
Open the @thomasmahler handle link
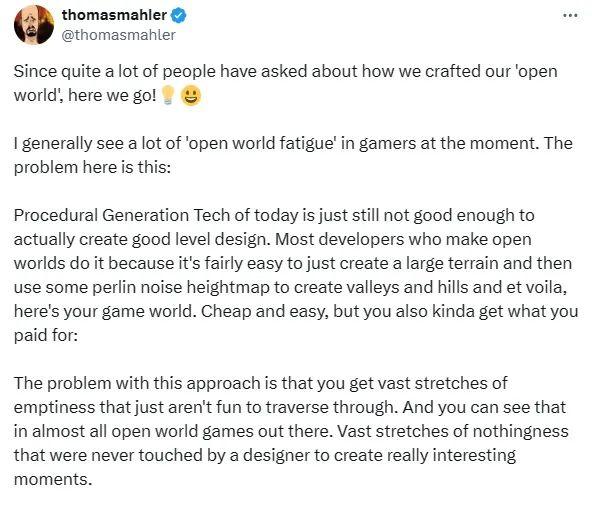tap(118, 35)
